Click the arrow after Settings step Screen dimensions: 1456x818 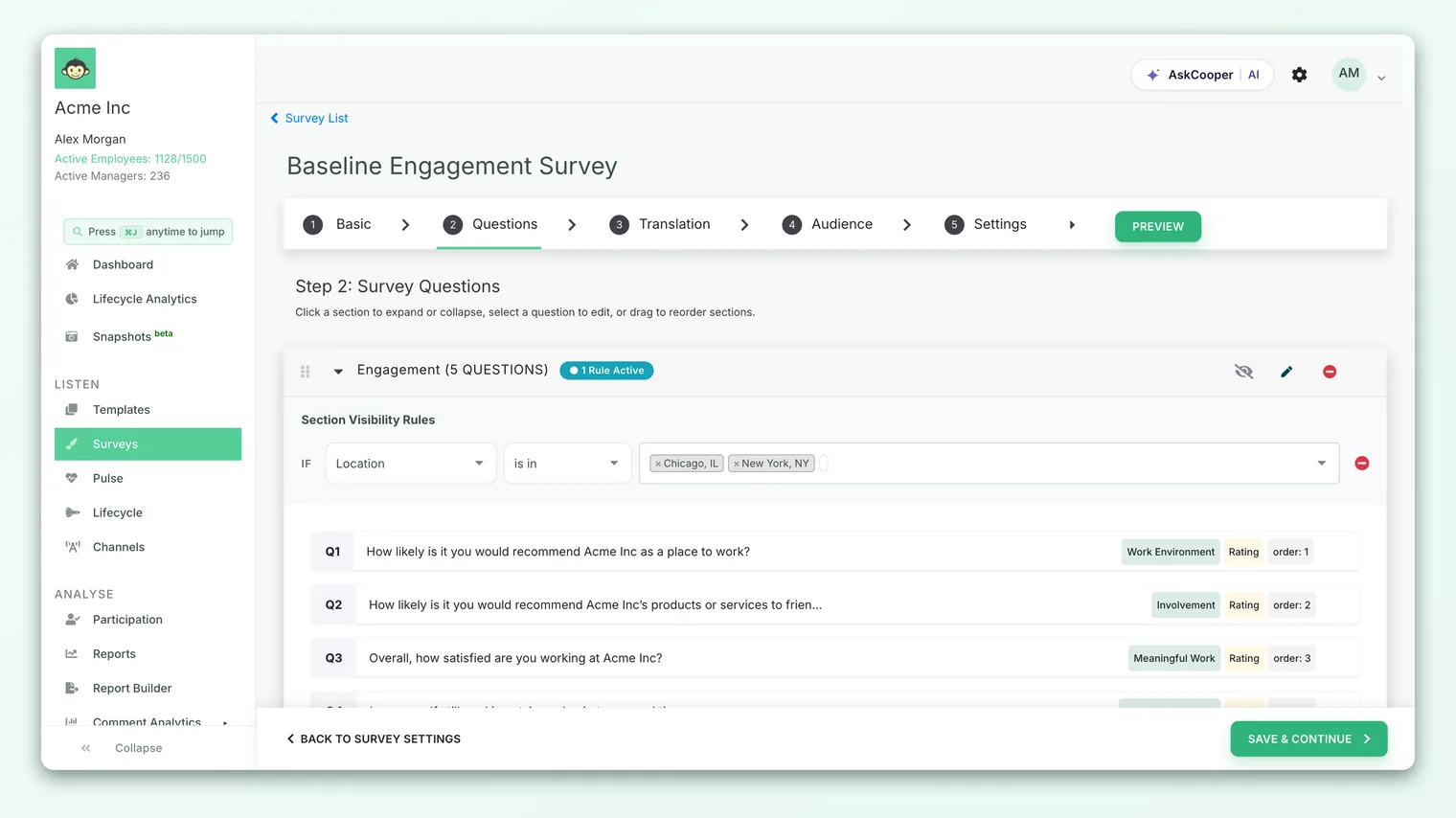pos(1072,225)
